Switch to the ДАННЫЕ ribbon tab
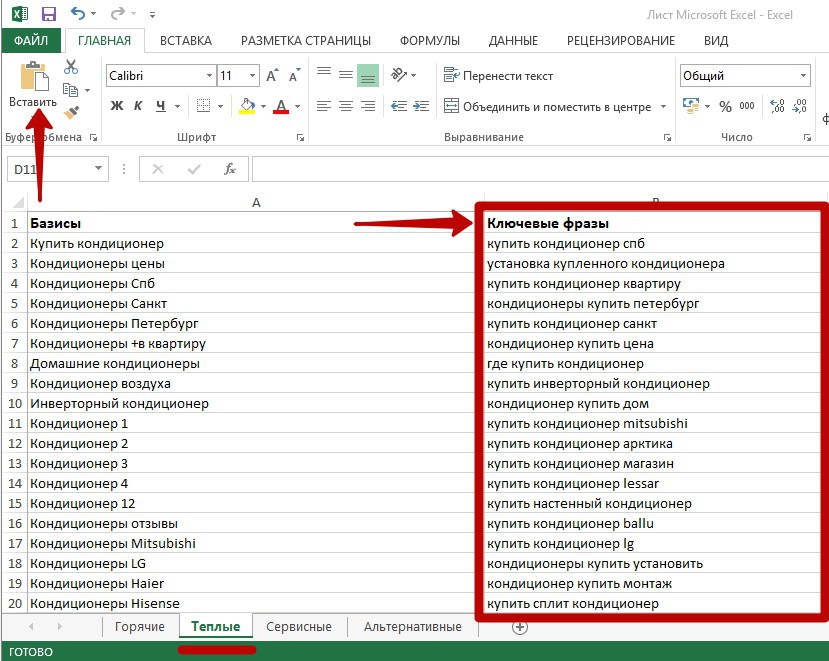Viewport: 829px width, 661px height. click(513, 41)
